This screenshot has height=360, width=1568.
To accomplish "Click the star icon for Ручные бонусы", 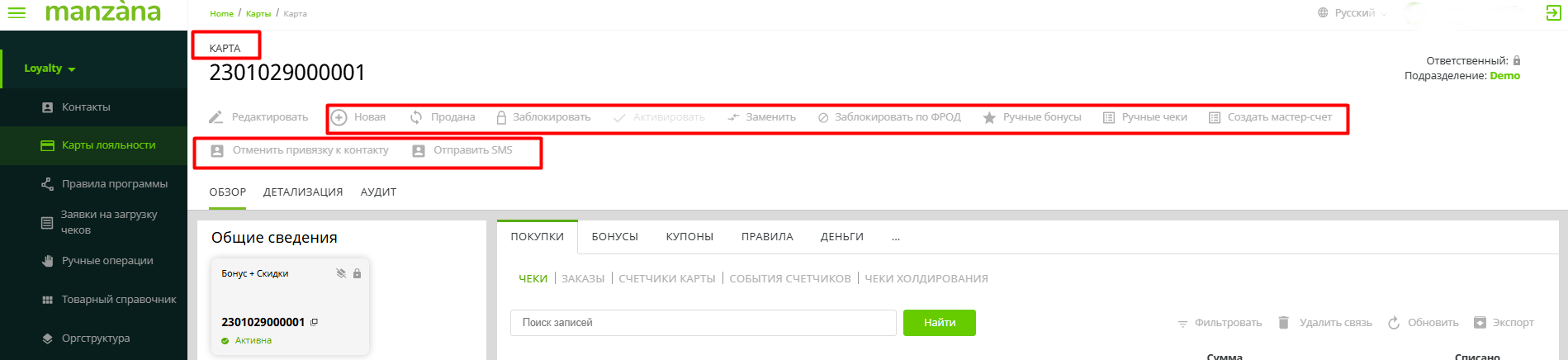I will click(x=989, y=117).
